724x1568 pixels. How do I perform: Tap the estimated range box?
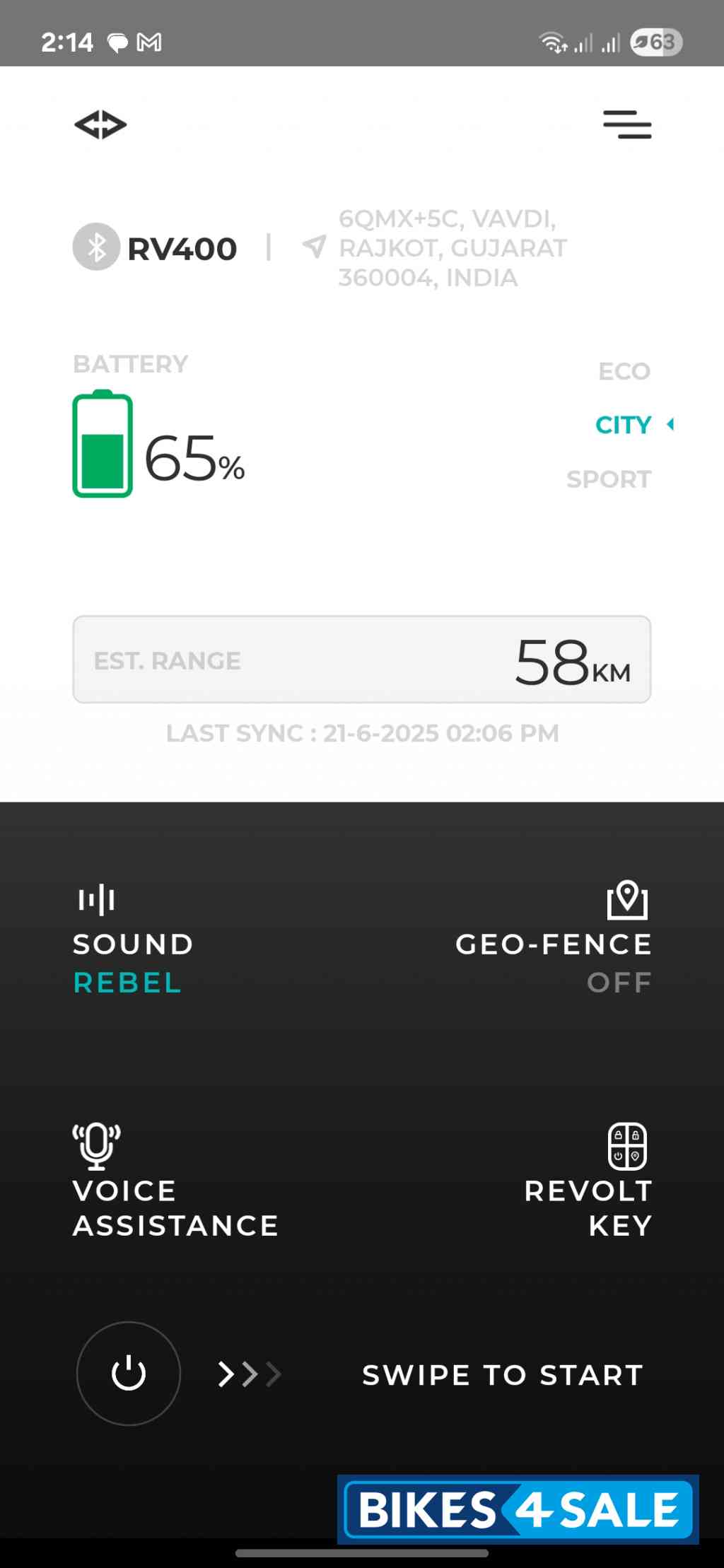[x=362, y=660]
